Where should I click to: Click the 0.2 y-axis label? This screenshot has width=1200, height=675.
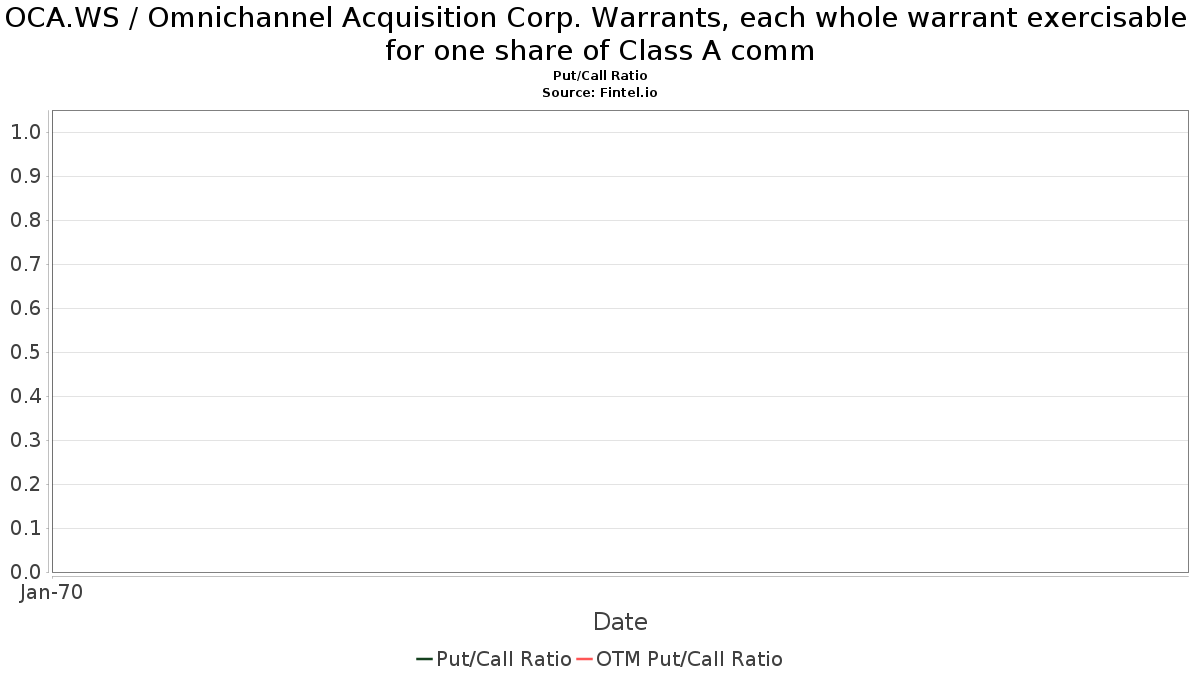pyautogui.click(x=25, y=484)
